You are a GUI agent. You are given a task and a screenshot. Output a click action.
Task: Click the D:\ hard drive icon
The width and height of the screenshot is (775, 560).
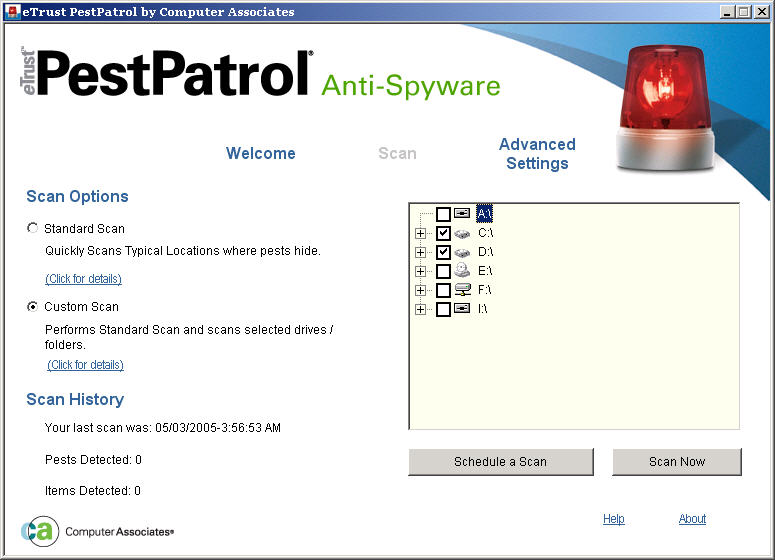[462, 253]
